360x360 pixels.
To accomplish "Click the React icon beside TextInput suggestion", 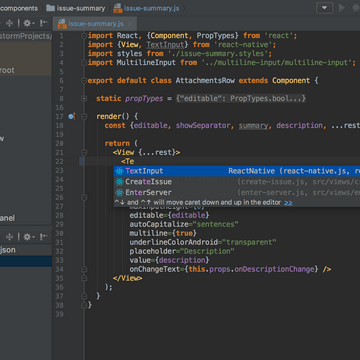I will tap(119, 171).
